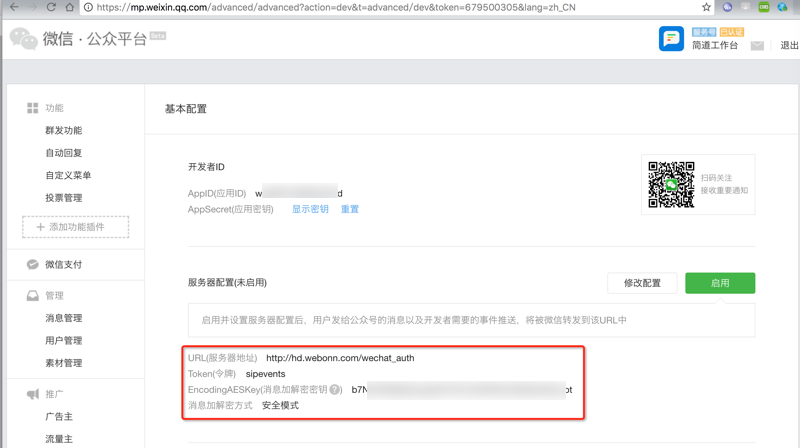Screen dimensions: 800x448
Task: Click the green 启用 button
Action: point(720,283)
